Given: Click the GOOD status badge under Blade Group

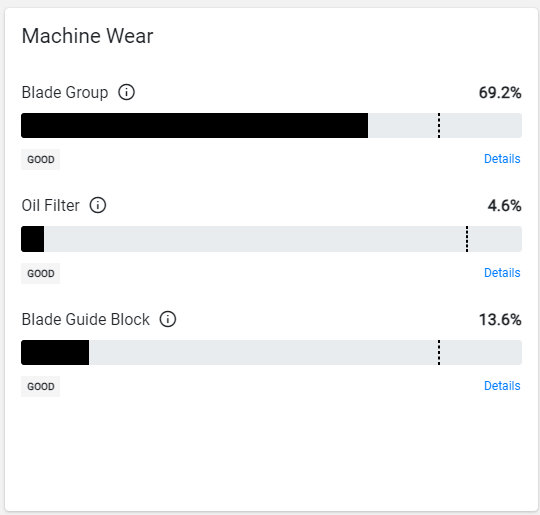Looking at the screenshot, I should (x=41, y=159).
